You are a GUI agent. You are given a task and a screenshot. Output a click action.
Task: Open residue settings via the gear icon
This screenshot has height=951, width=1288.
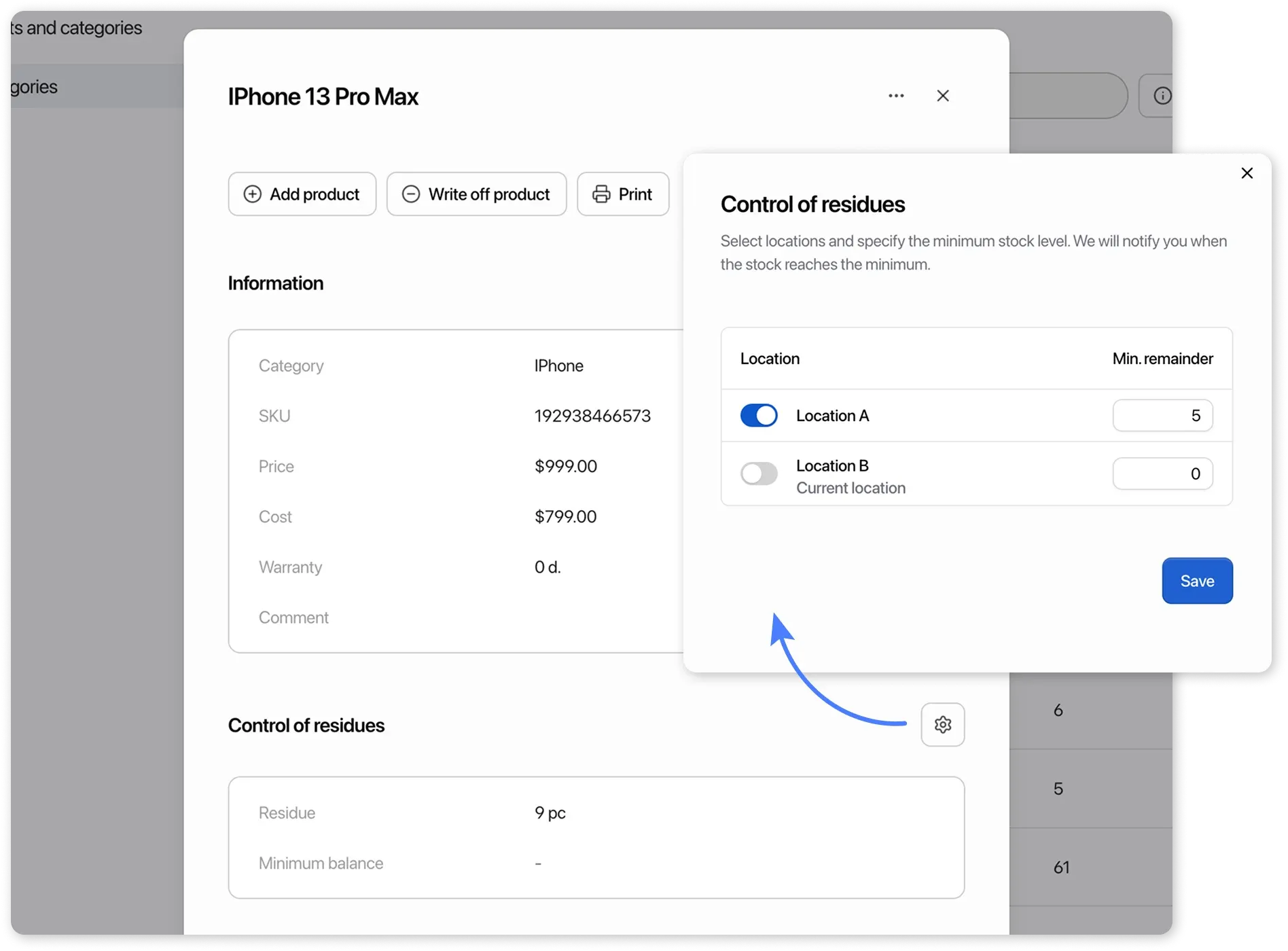(x=943, y=724)
